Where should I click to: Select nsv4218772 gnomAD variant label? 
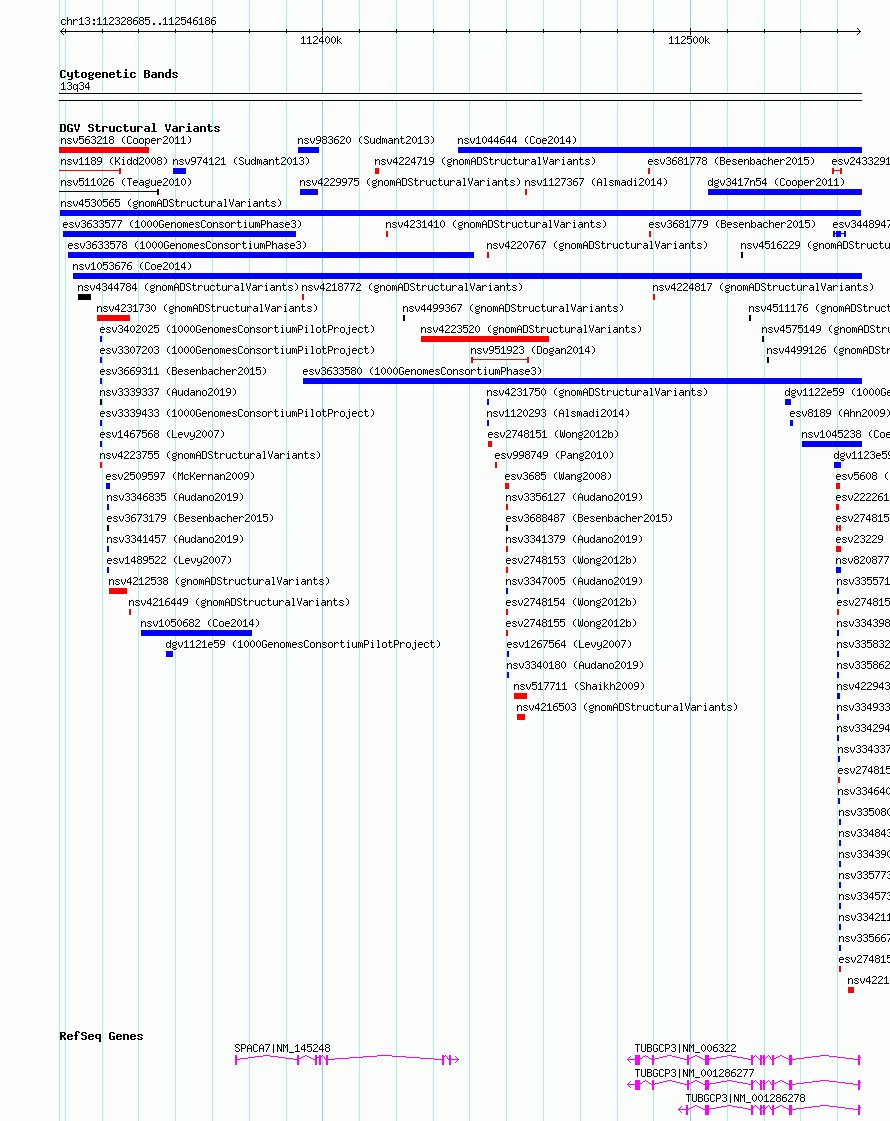412,287
